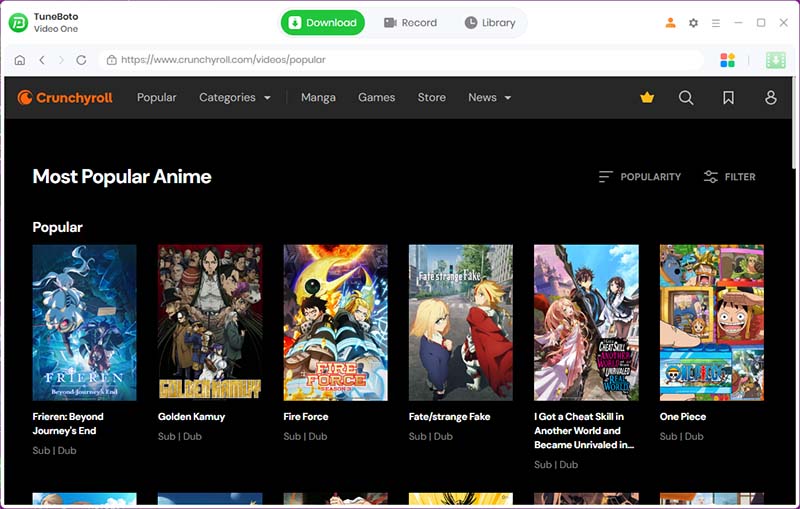Open Frieren poster thumbnail
This screenshot has width=800, height=509.
pyautogui.click(x=85, y=322)
